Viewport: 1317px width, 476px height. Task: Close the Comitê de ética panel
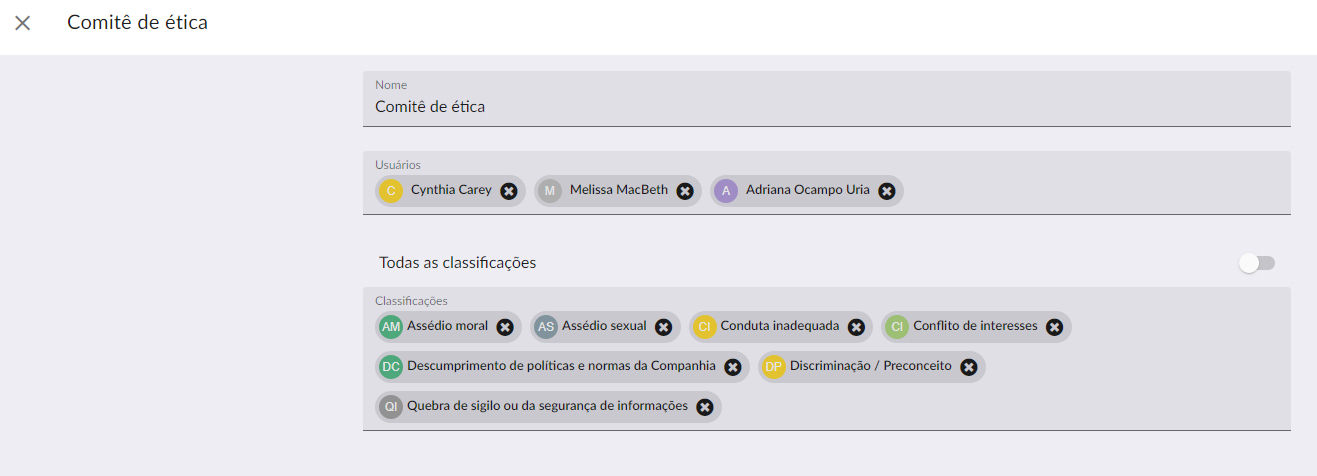click(23, 23)
